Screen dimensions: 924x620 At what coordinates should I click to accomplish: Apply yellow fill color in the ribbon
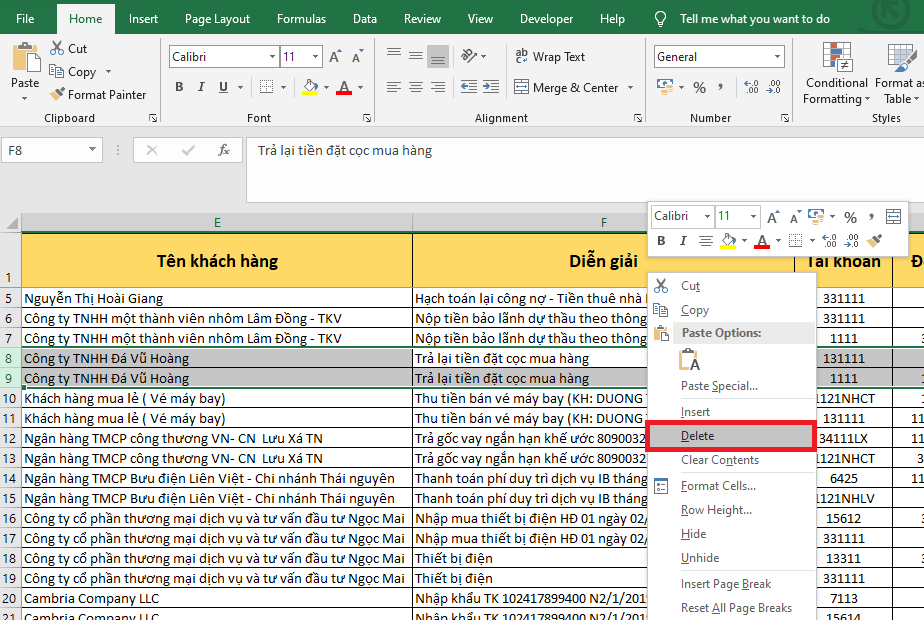tap(310, 88)
